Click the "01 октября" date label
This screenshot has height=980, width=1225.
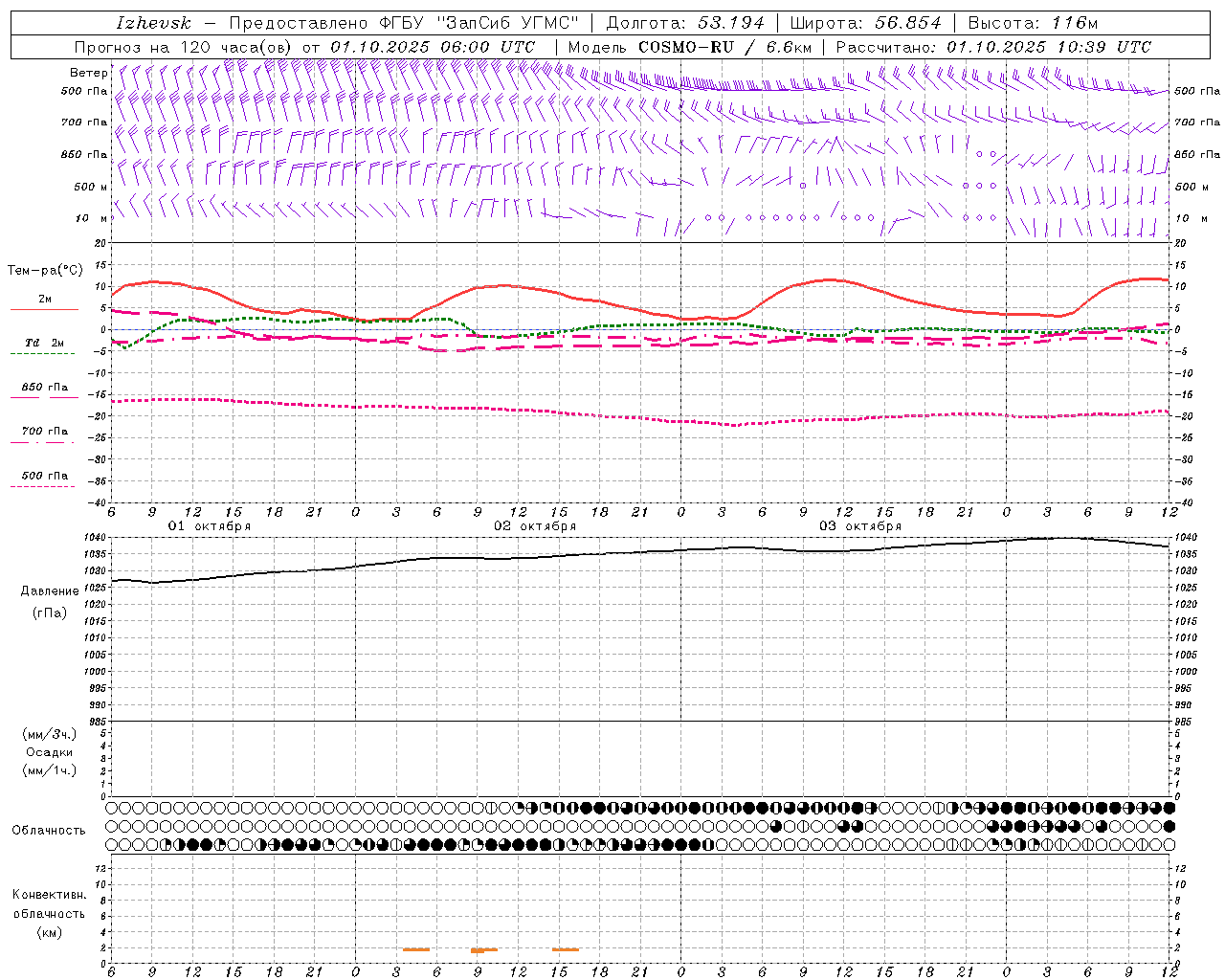(x=210, y=526)
